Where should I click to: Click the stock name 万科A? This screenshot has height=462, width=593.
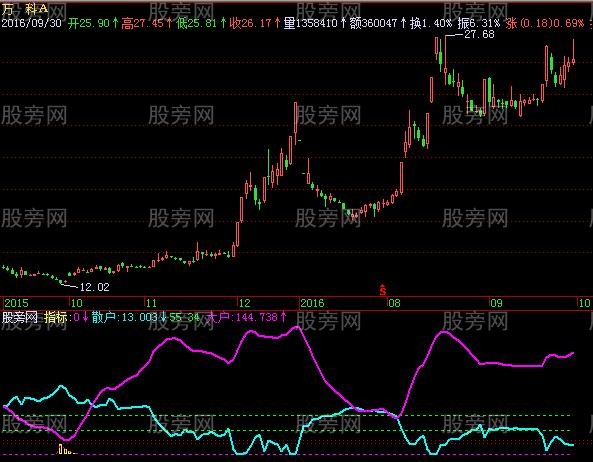(x=25, y=8)
